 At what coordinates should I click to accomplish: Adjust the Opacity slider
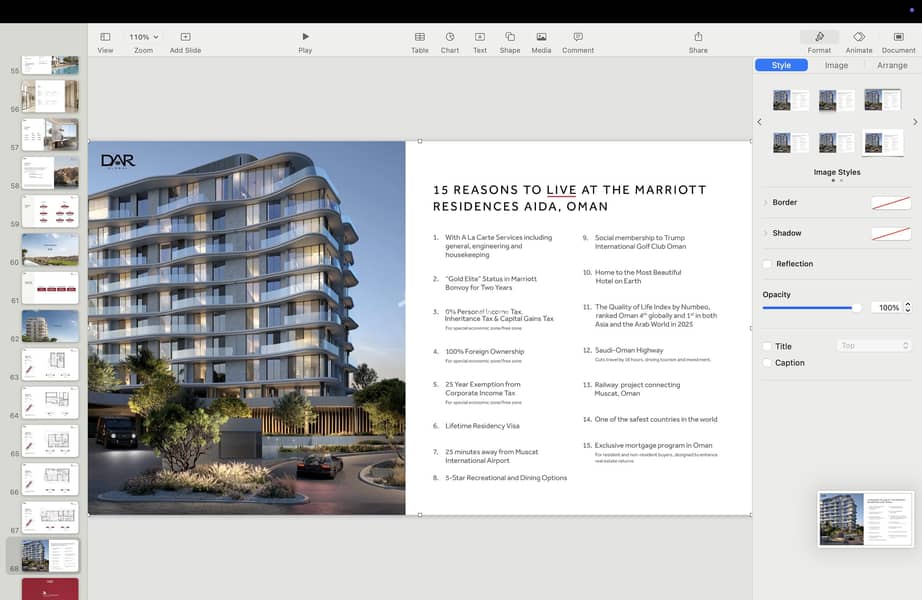811,308
